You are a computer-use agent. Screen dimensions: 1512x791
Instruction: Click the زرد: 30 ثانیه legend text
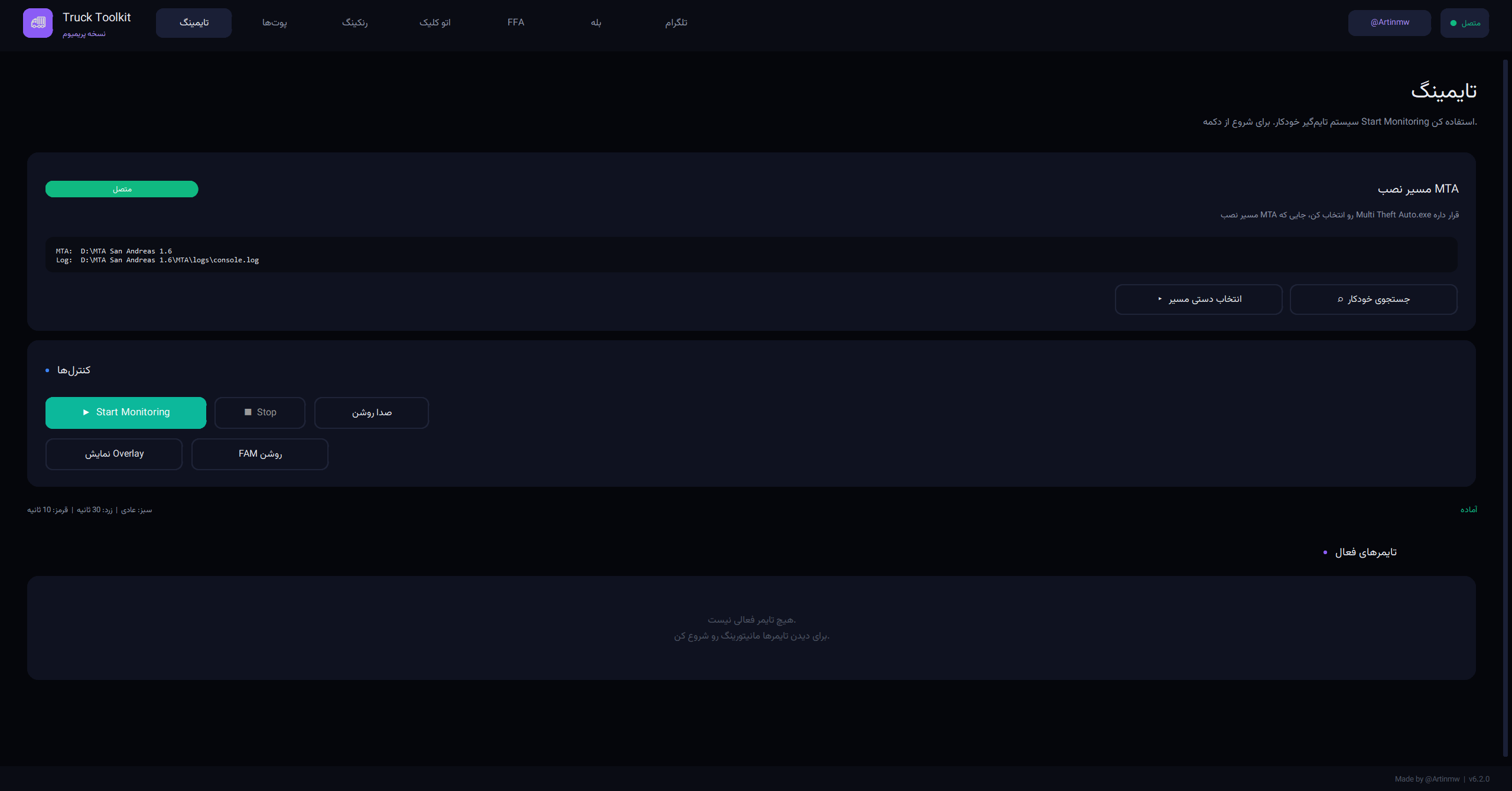[x=95, y=510]
